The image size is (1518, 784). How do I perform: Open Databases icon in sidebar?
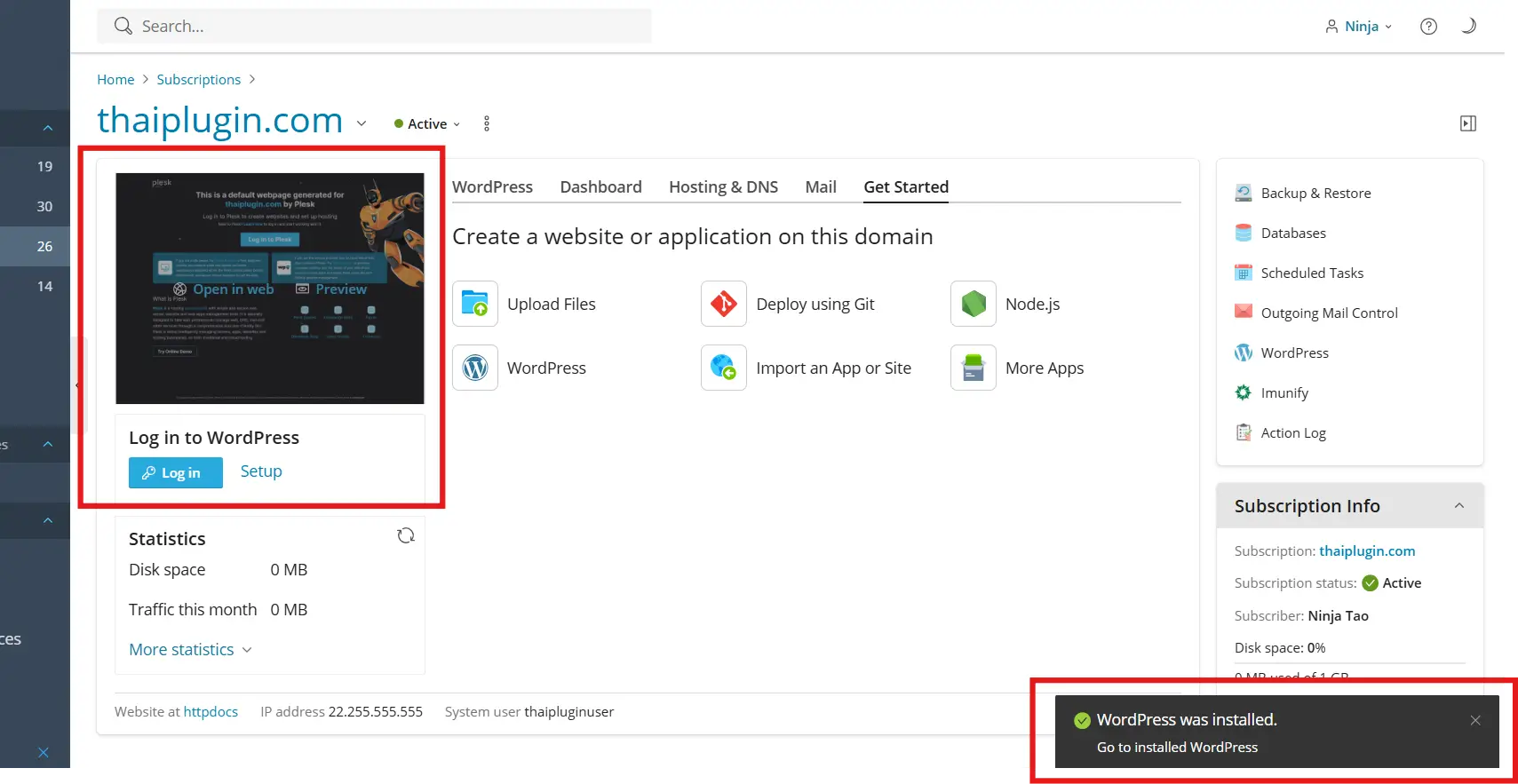click(1244, 233)
